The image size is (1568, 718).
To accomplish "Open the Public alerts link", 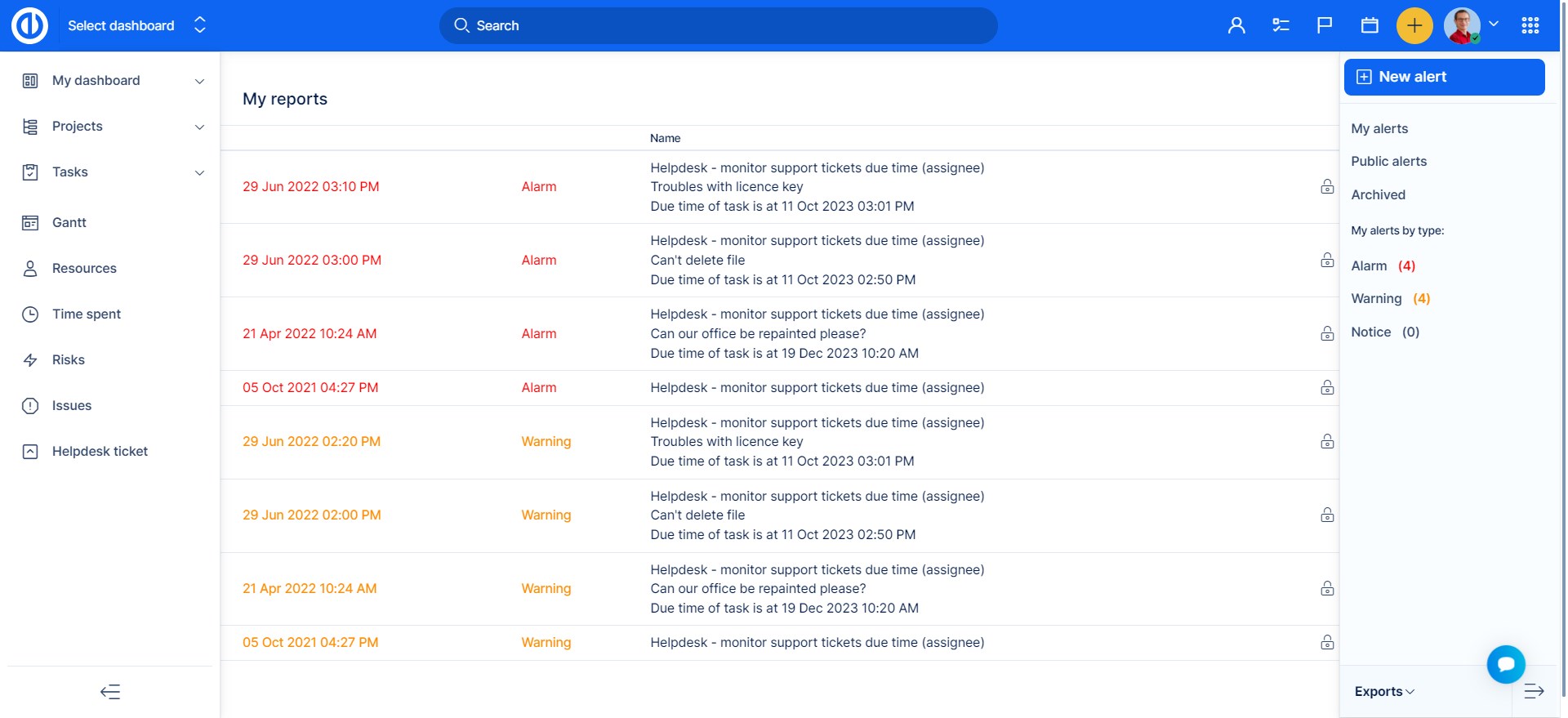I will pos(1388,162).
